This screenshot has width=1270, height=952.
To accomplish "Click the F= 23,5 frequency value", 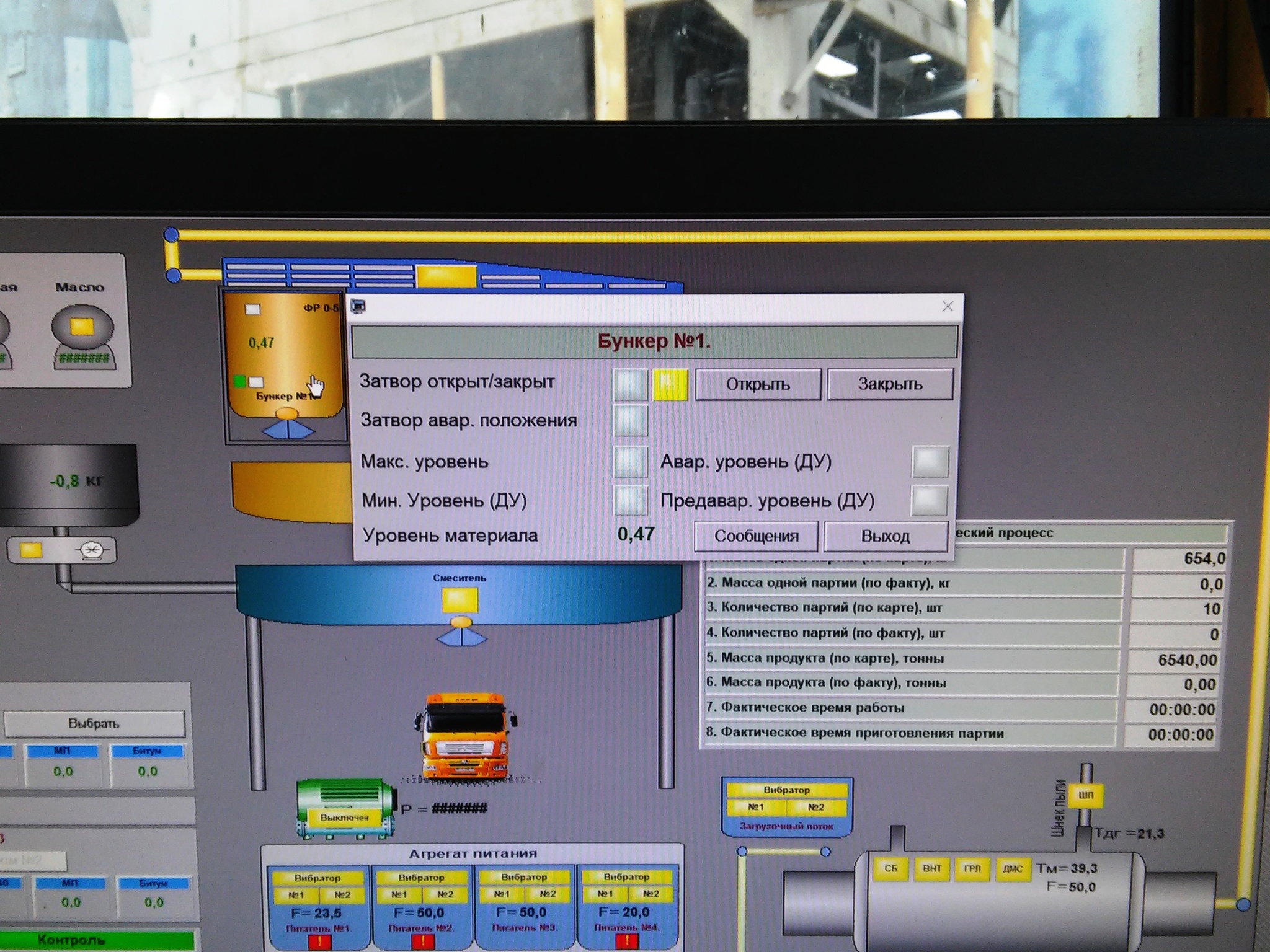I will (x=316, y=913).
